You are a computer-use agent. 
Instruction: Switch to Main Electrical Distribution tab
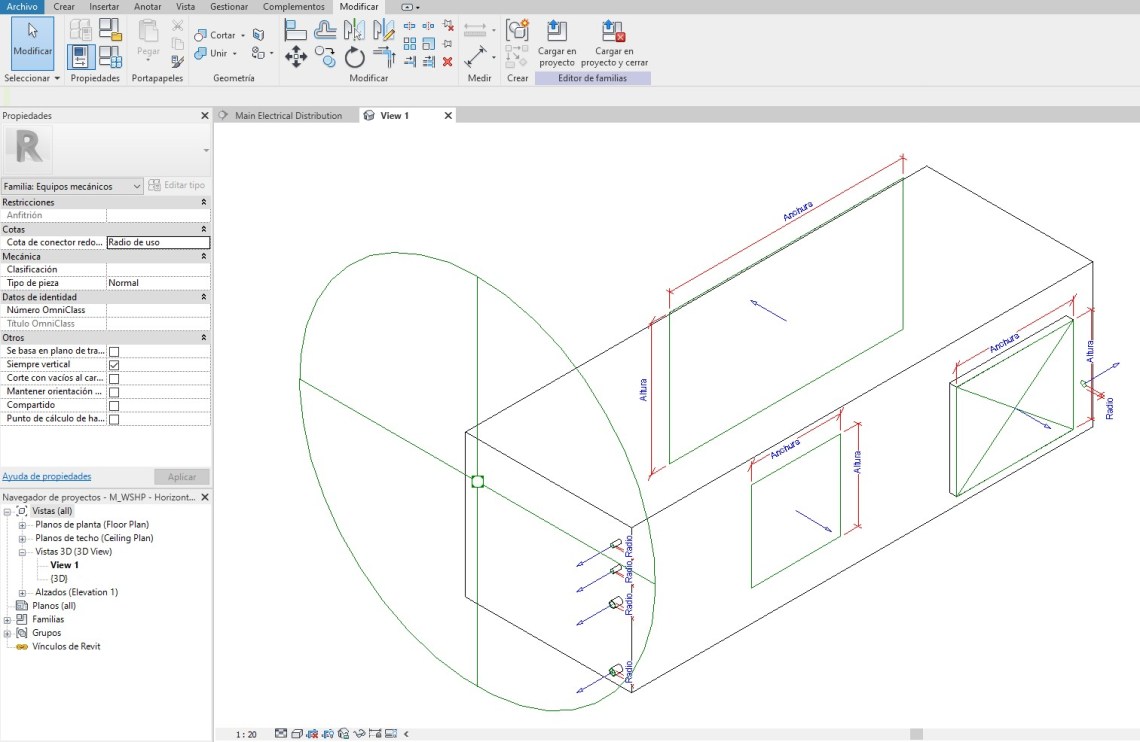(287, 116)
